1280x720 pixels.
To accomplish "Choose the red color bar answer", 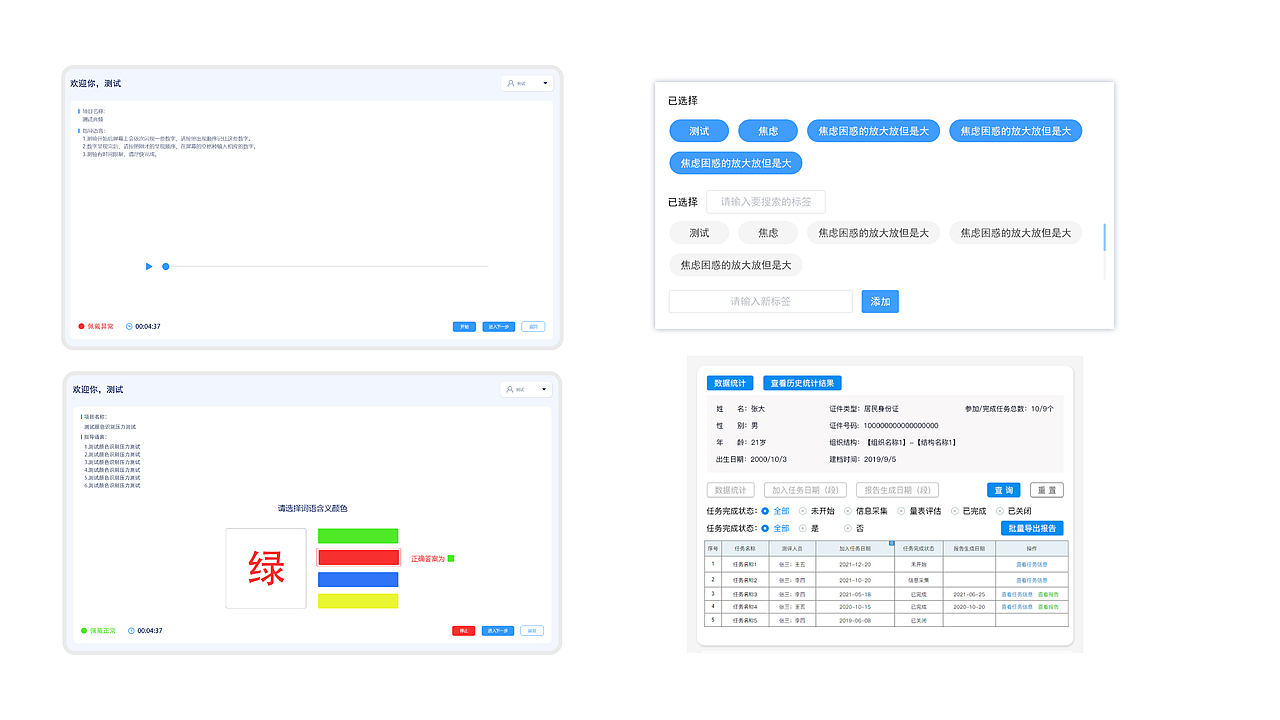I will [x=358, y=558].
